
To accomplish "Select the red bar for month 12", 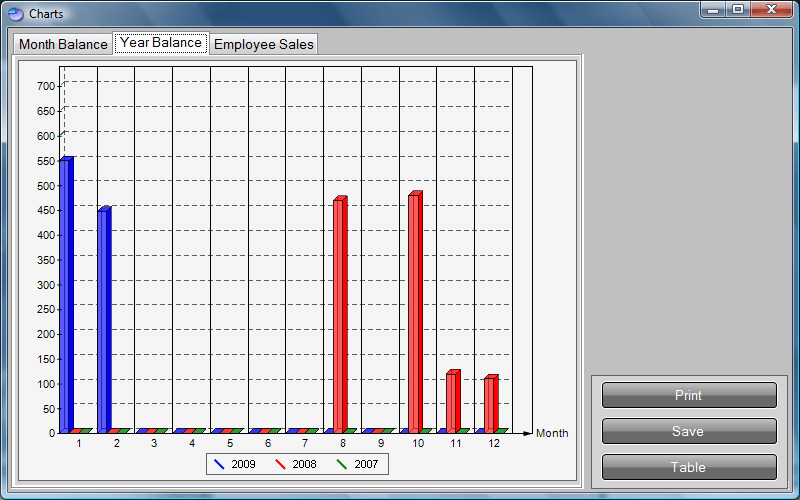I will coord(490,404).
